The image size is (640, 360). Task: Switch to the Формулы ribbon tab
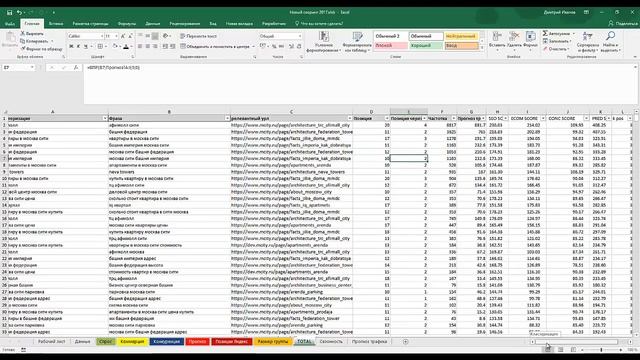pyautogui.click(x=127, y=24)
